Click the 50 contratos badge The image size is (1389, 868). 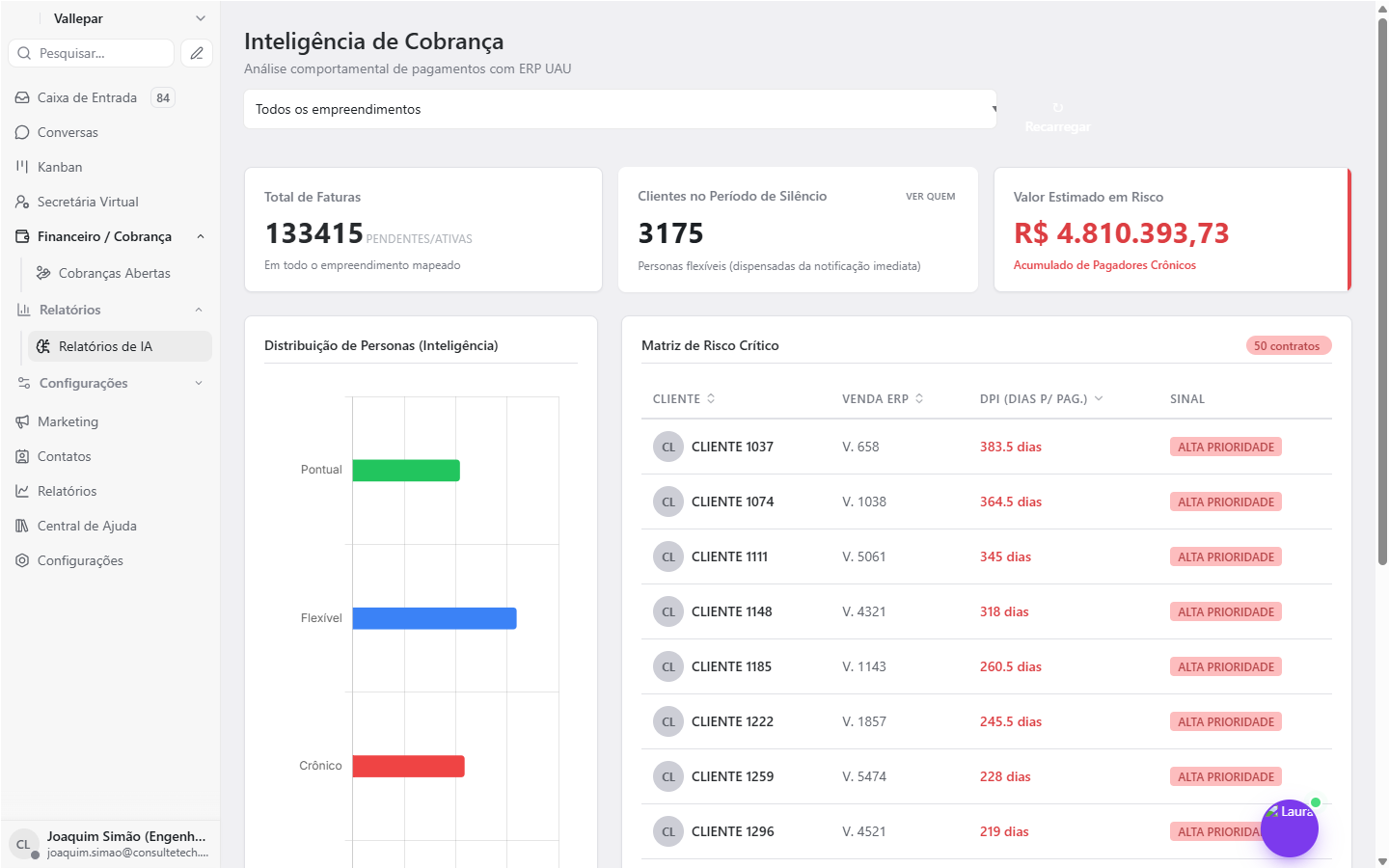[1288, 345]
